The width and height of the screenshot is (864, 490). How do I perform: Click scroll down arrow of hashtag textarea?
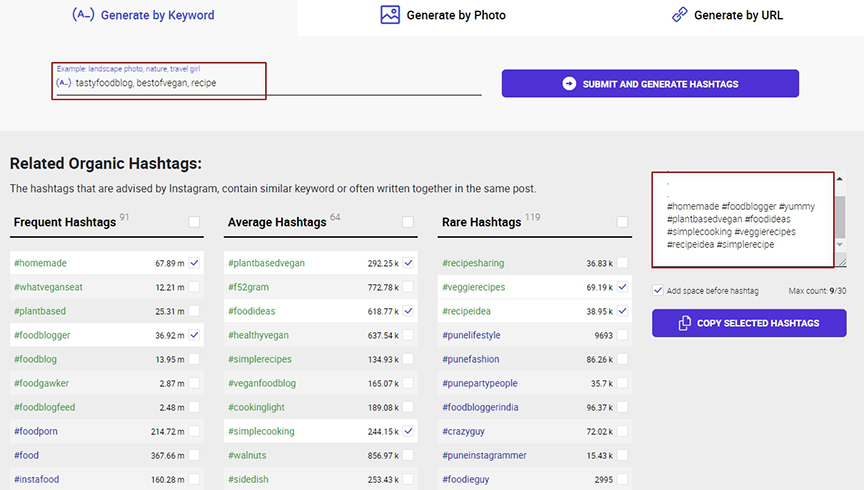(840, 244)
